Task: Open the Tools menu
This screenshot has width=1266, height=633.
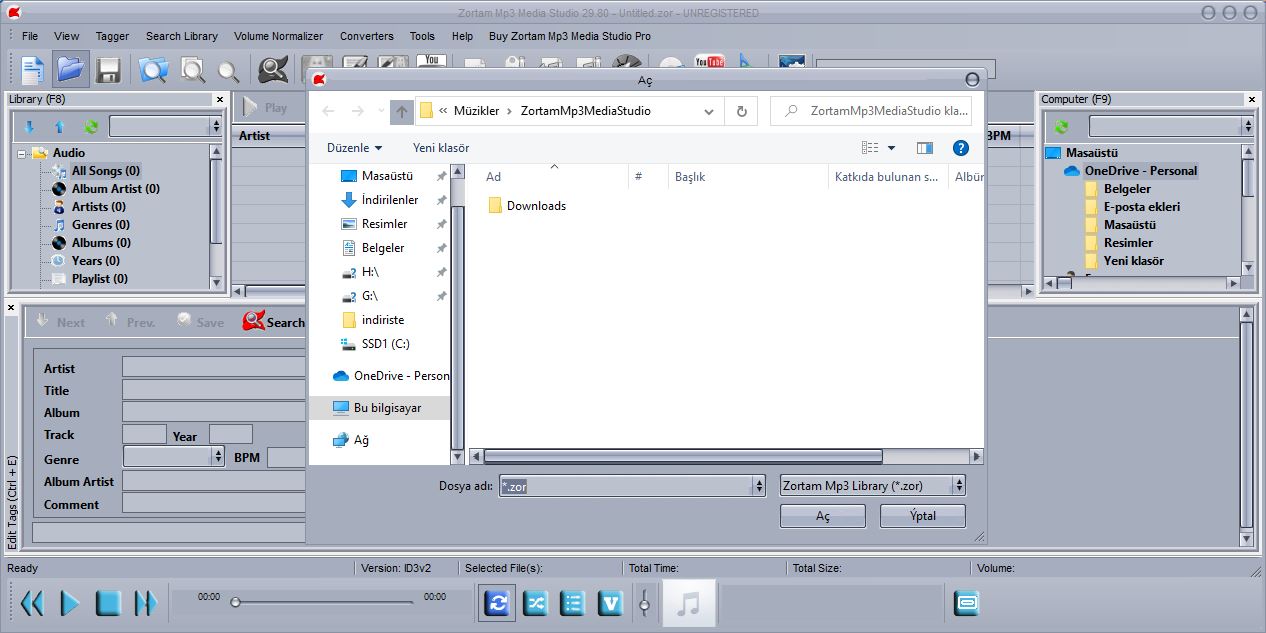Action: (x=423, y=36)
